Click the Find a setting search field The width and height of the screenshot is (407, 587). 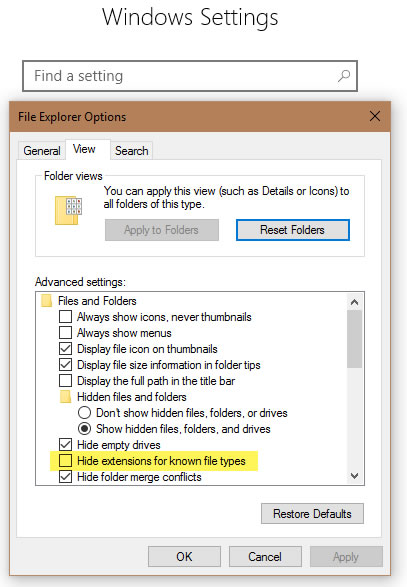[190, 76]
